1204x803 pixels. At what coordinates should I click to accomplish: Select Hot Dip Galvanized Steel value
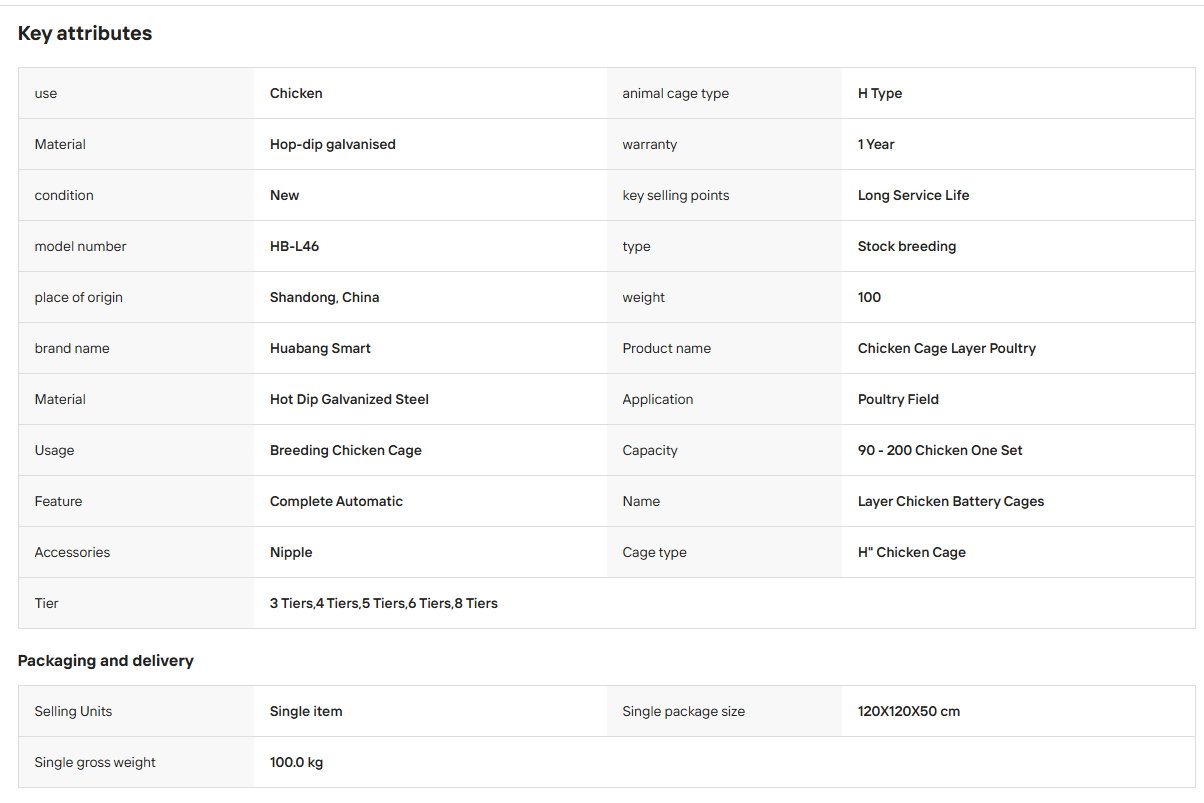coord(349,399)
